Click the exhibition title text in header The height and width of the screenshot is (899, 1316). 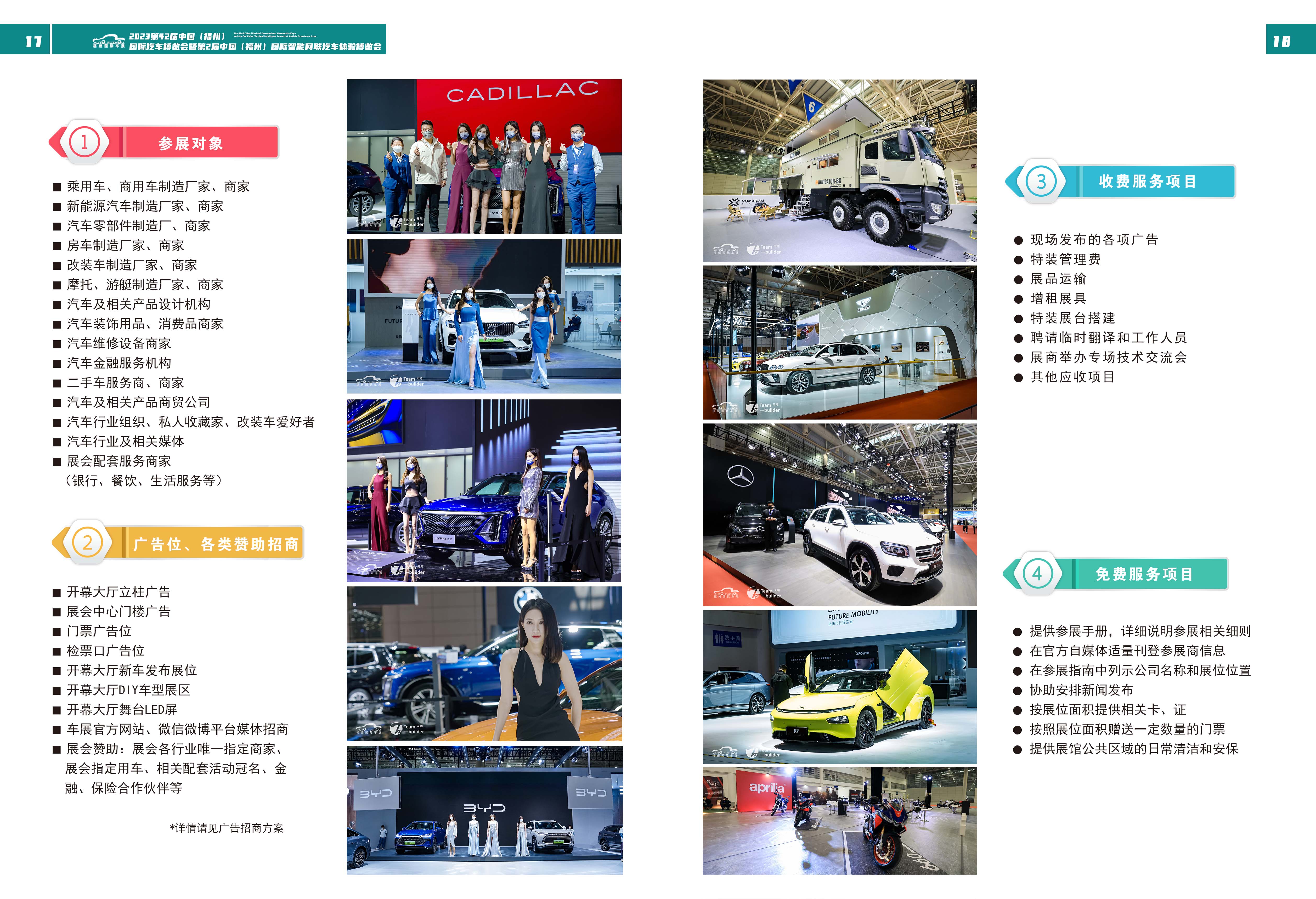pyautogui.click(x=255, y=41)
